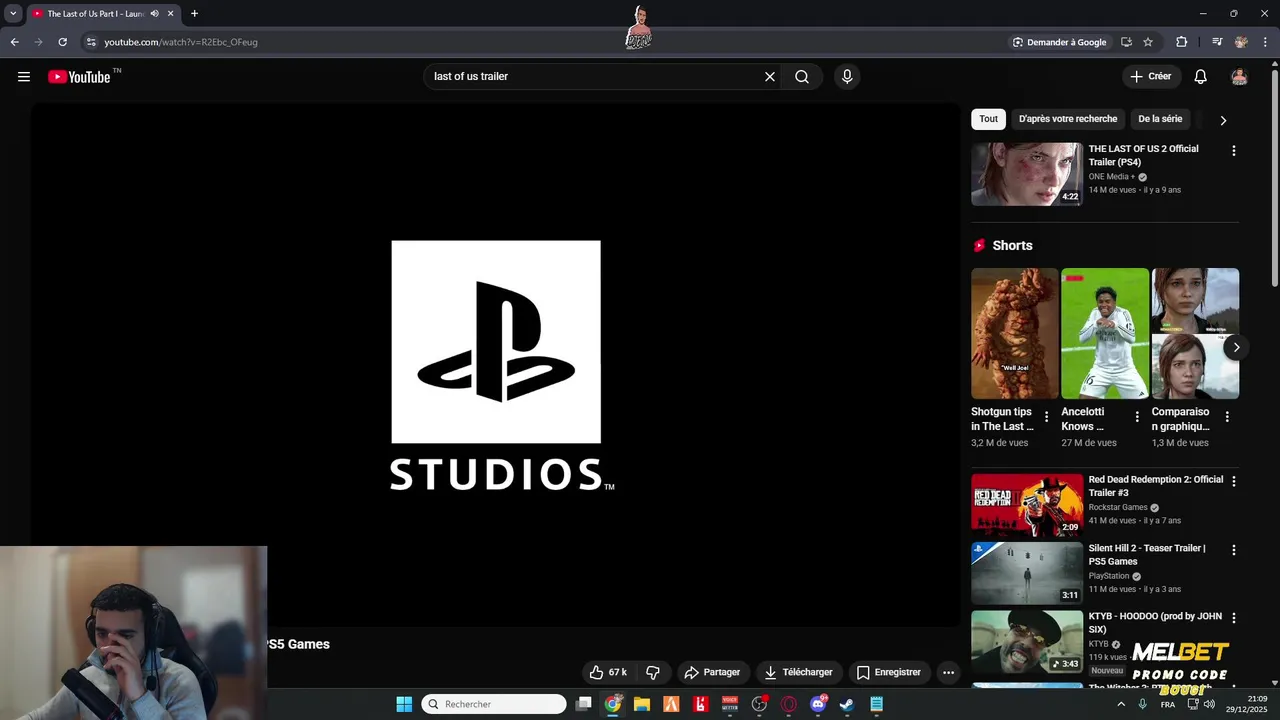Screen dimensions: 1280x720
Task: Select the Tout filter chip
Action: pyautogui.click(x=989, y=119)
